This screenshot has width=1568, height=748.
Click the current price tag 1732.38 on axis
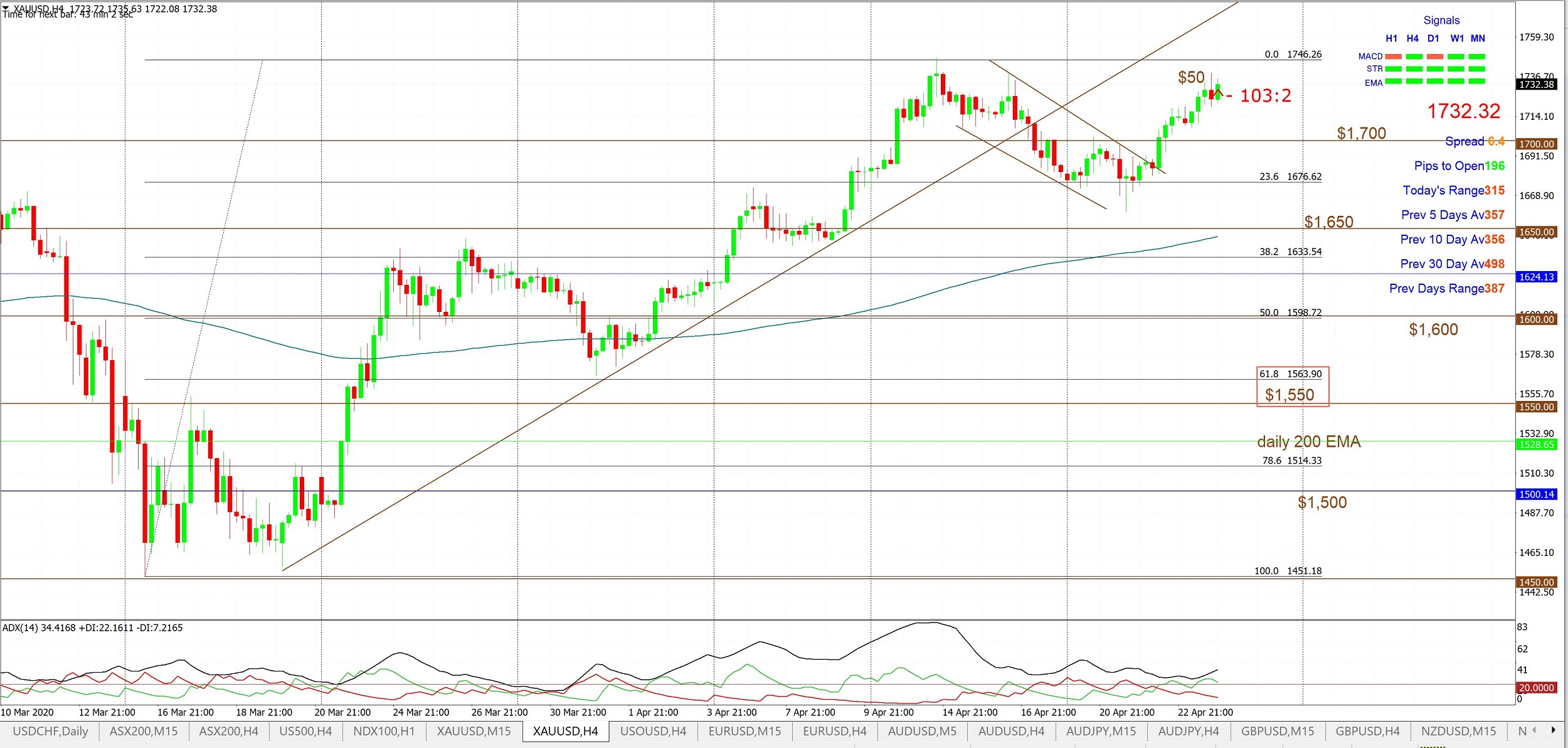tap(1536, 85)
